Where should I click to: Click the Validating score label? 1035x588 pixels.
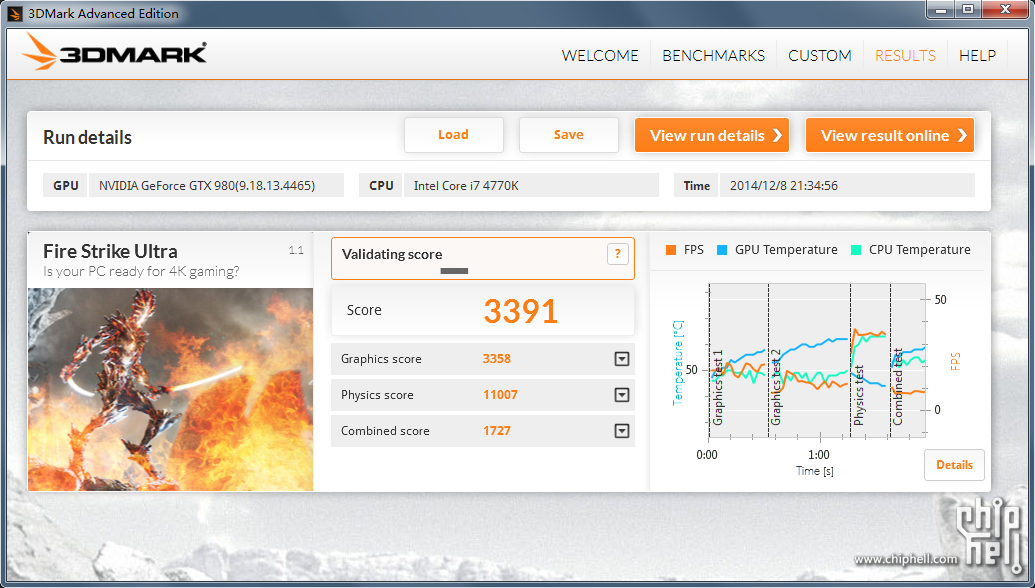pyautogui.click(x=392, y=254)
